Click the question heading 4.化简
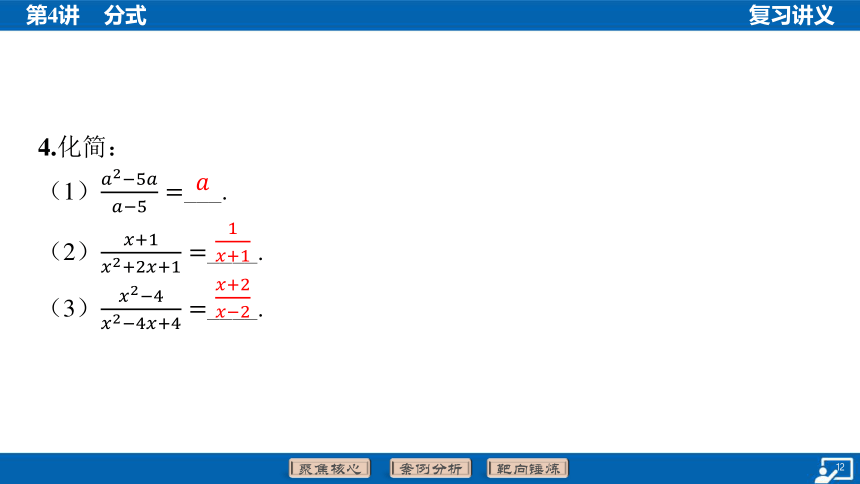The width and height of the screenshot is (860, 484). click(x=77, y=147)
